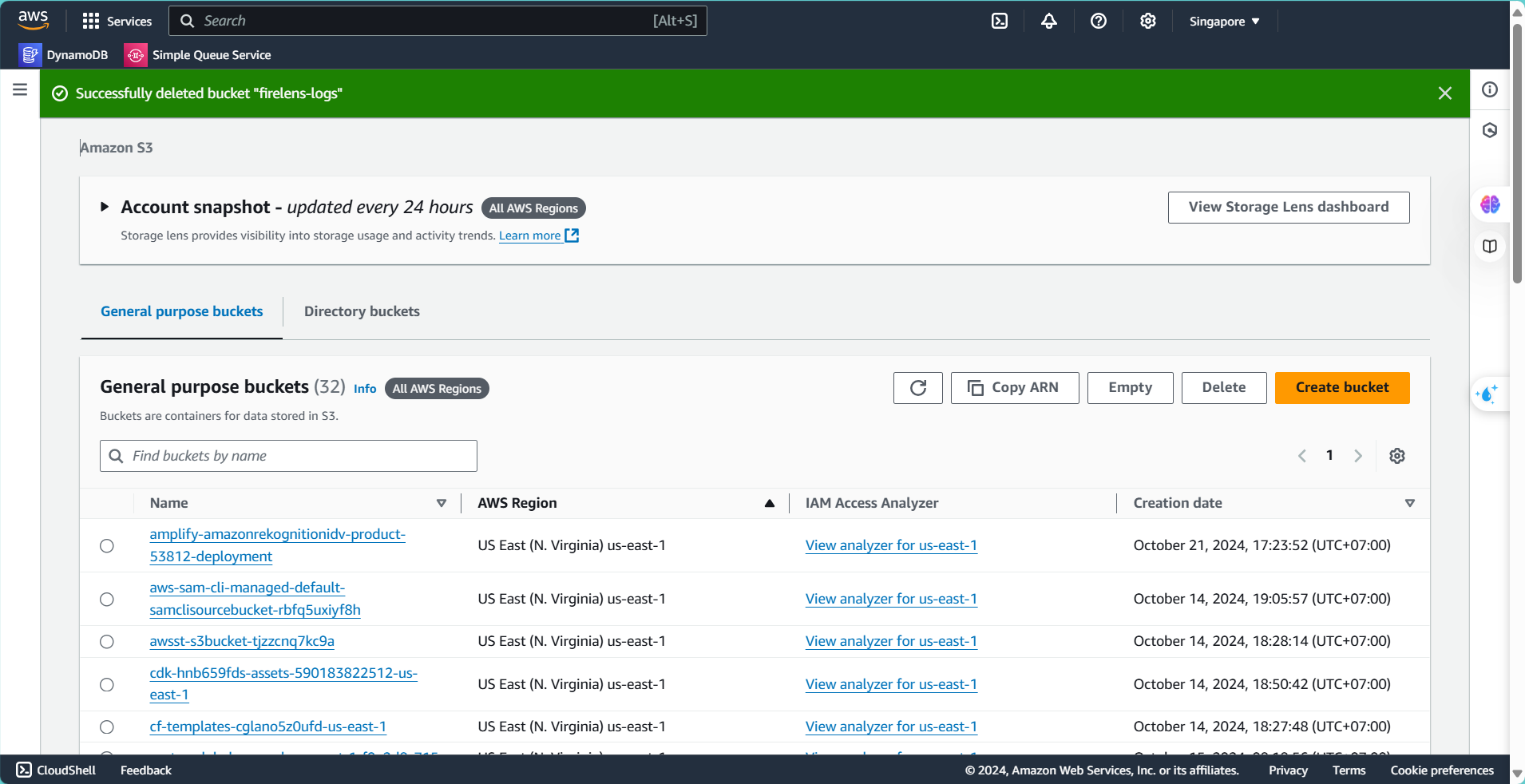Click the Delete button
The image size is (1525, 784).
pyautogui.click(x=1224, y=388)
